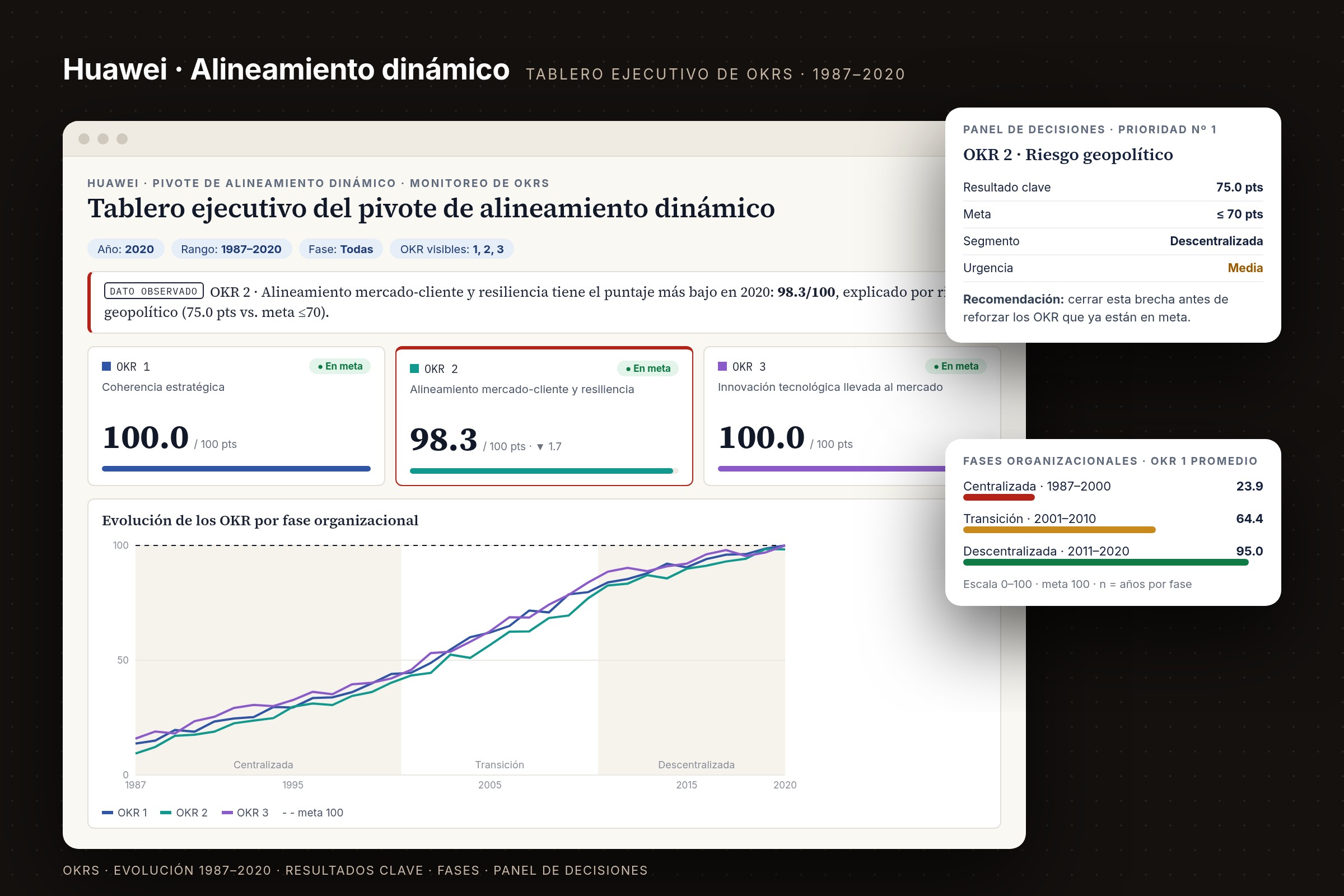The height and width of the screenshot is (896, 1344).
Task: Click the Centralizada 1987–2000 red bar
Action: (999, 497)
